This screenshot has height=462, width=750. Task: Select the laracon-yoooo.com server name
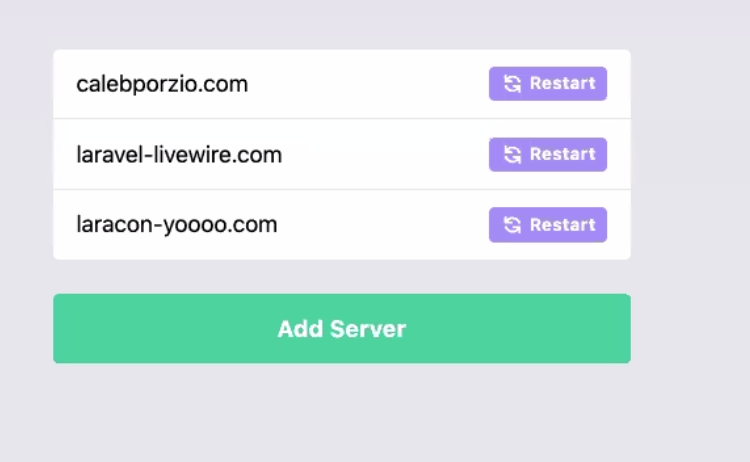pos(176,225)
